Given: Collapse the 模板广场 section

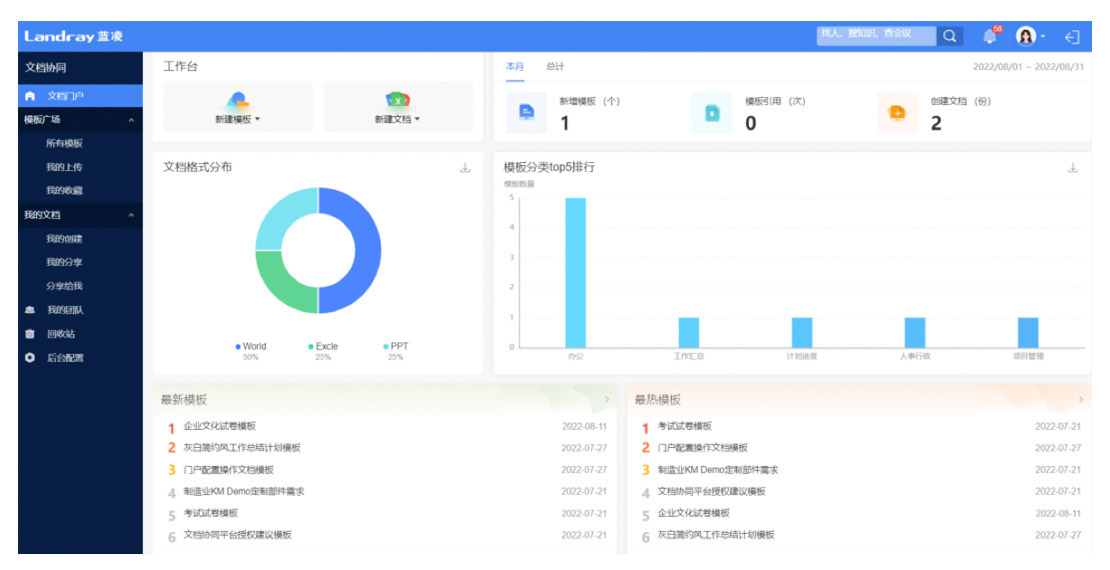Looking at the screenshot, I should (x=130, y=120).
